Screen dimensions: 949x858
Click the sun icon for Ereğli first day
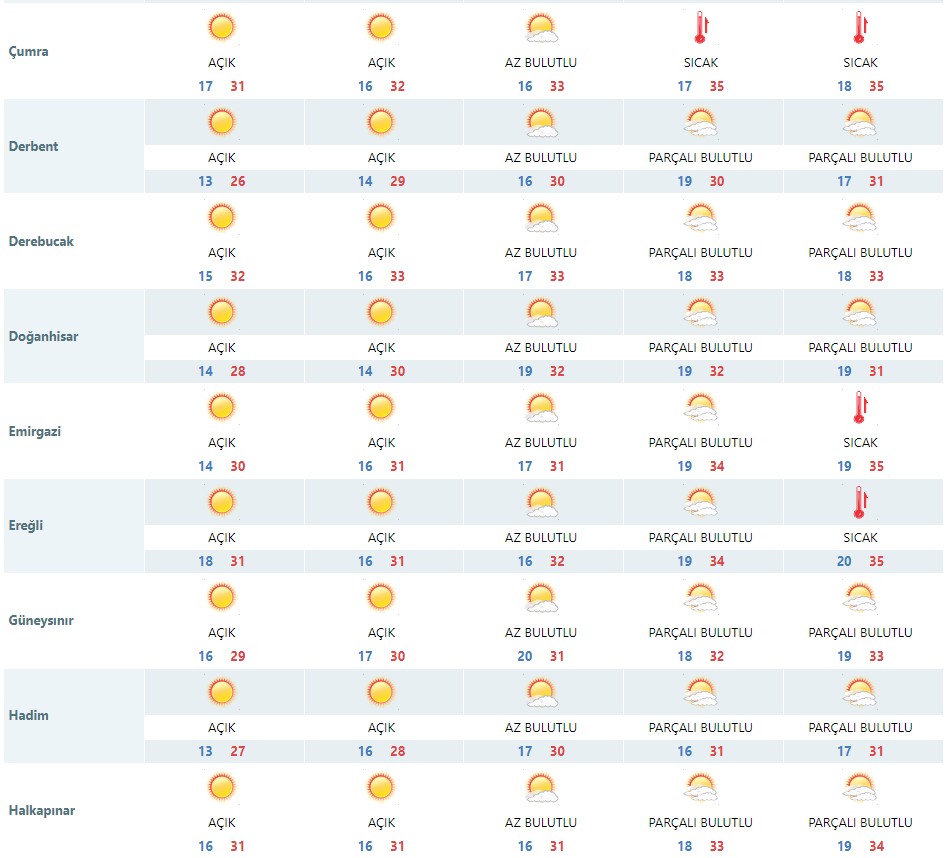tap(221, 502)
